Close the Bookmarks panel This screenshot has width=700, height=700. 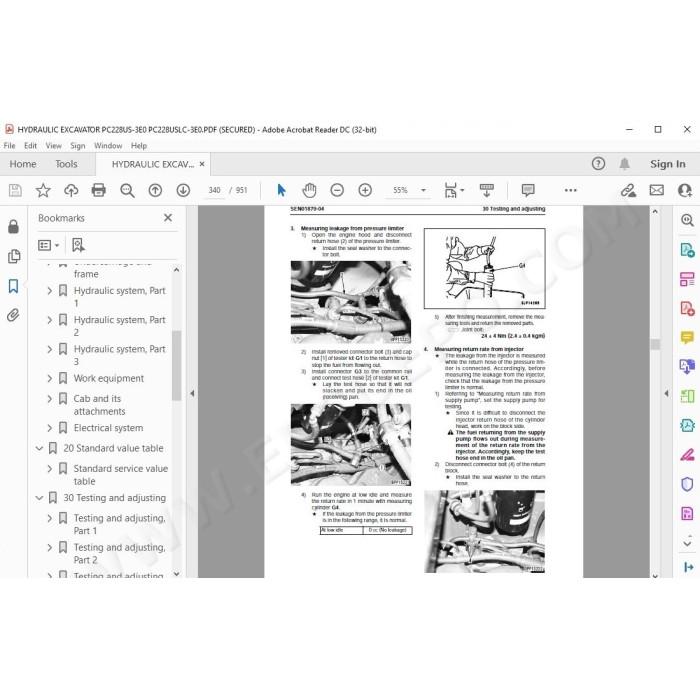tap(168, 218)
